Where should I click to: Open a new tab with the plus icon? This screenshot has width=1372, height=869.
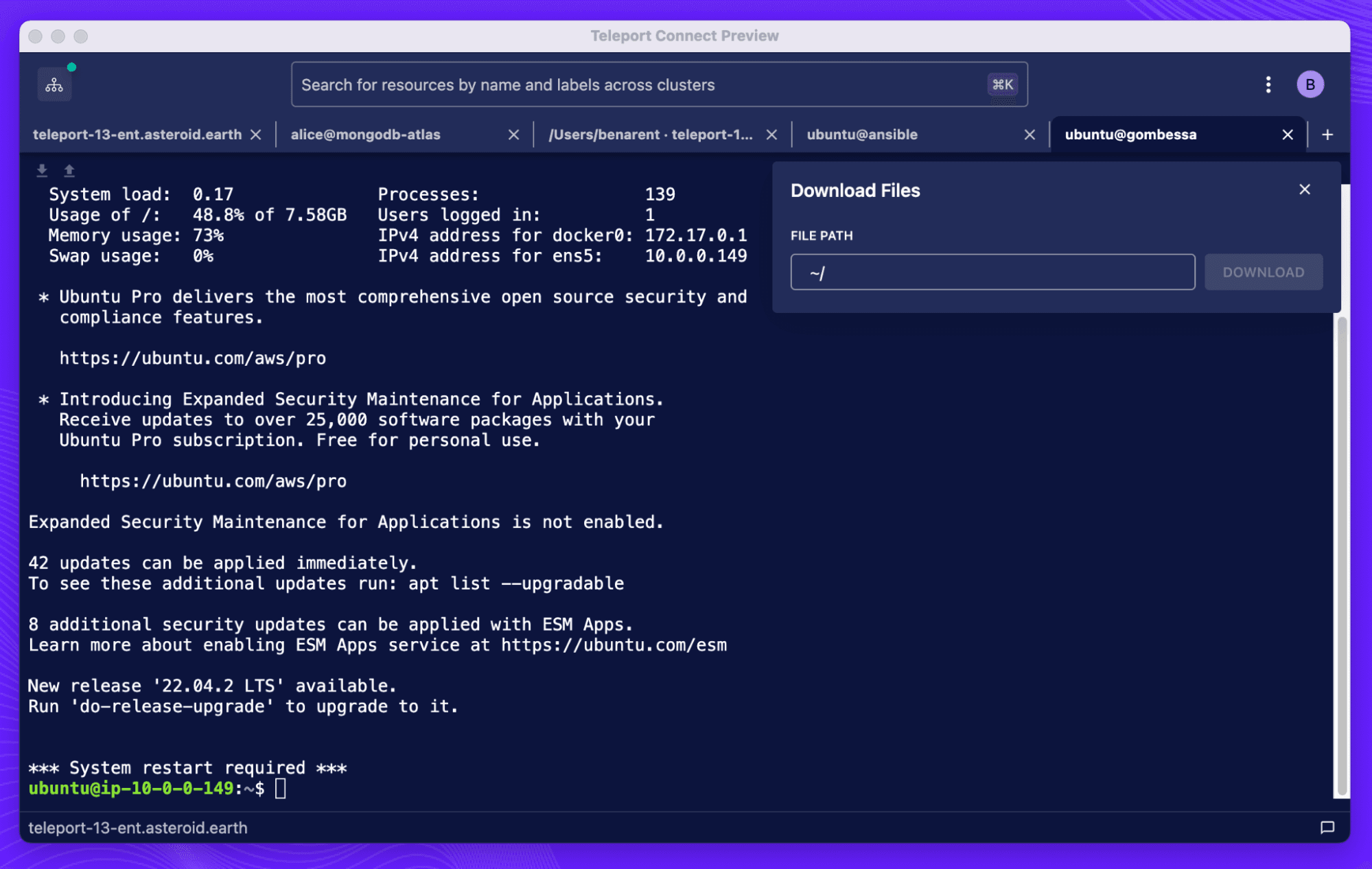tap(1327, 135)
